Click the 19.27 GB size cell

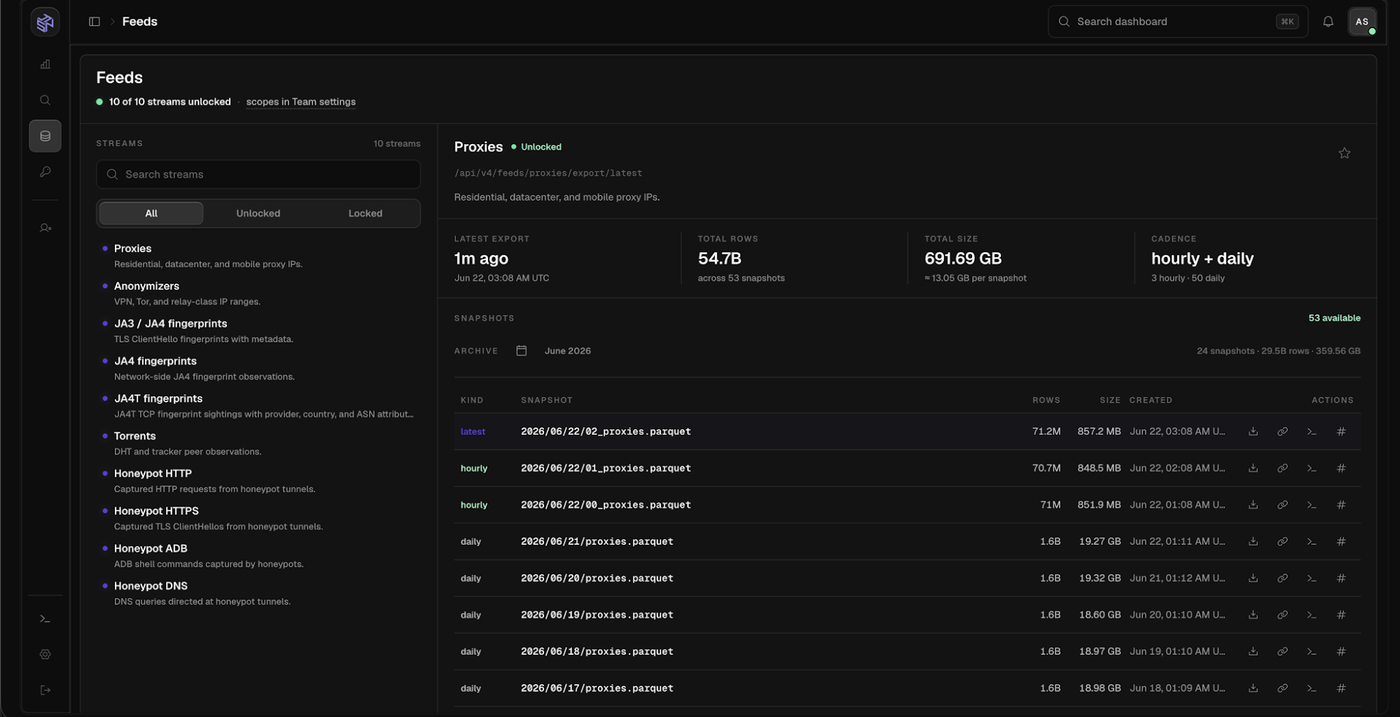[x=1100, y=542]
